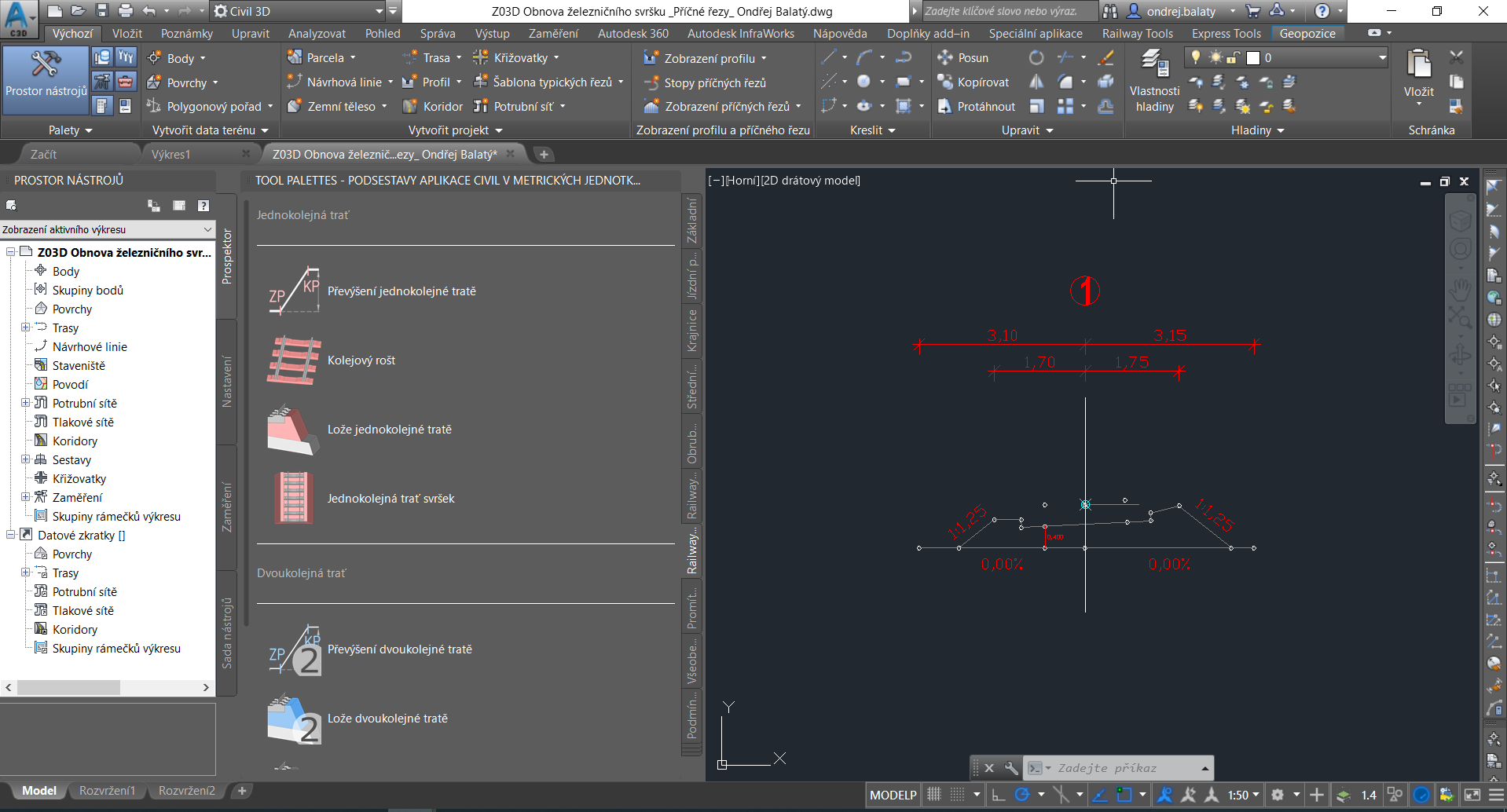Viewport: 1507px width, 812px height.
Task: Click the Rotate tool icon
Action: click(1036, 57)
